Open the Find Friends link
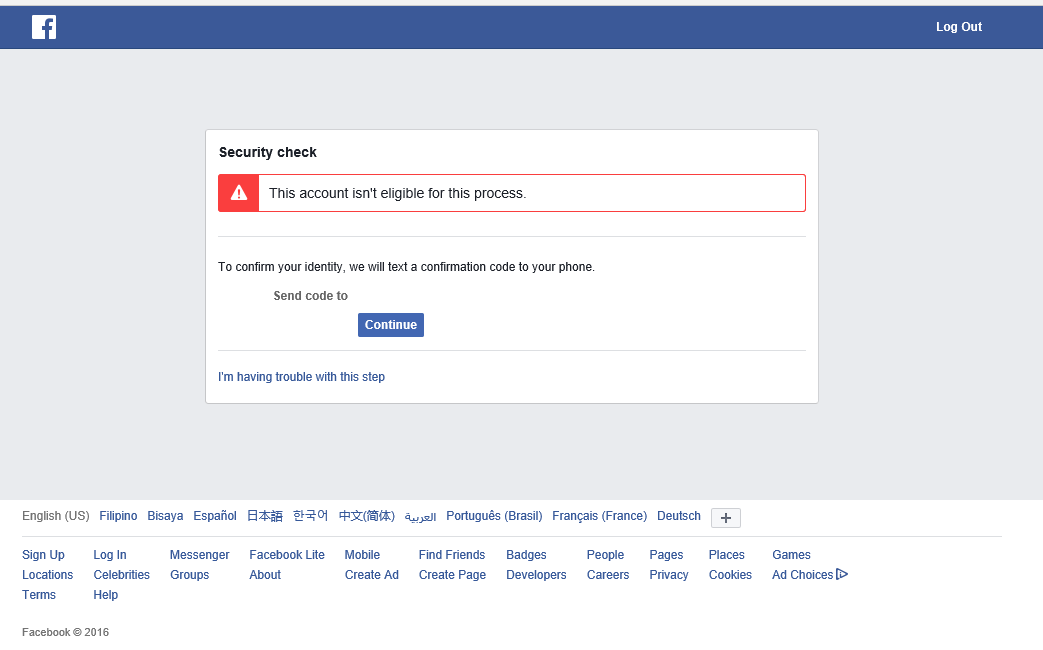Image resolution: width=1043 pixels, height=650 pixels. (452, 555)
